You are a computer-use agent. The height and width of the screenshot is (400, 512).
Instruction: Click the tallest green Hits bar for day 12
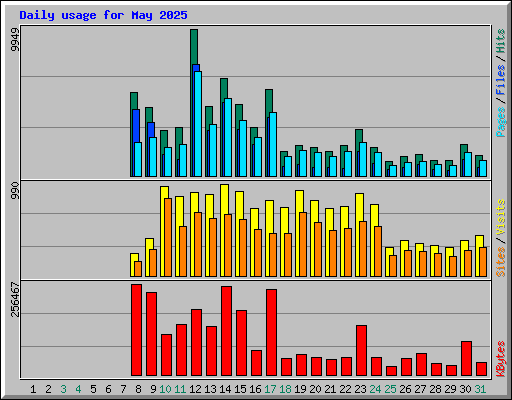click(x=194, y=47)
